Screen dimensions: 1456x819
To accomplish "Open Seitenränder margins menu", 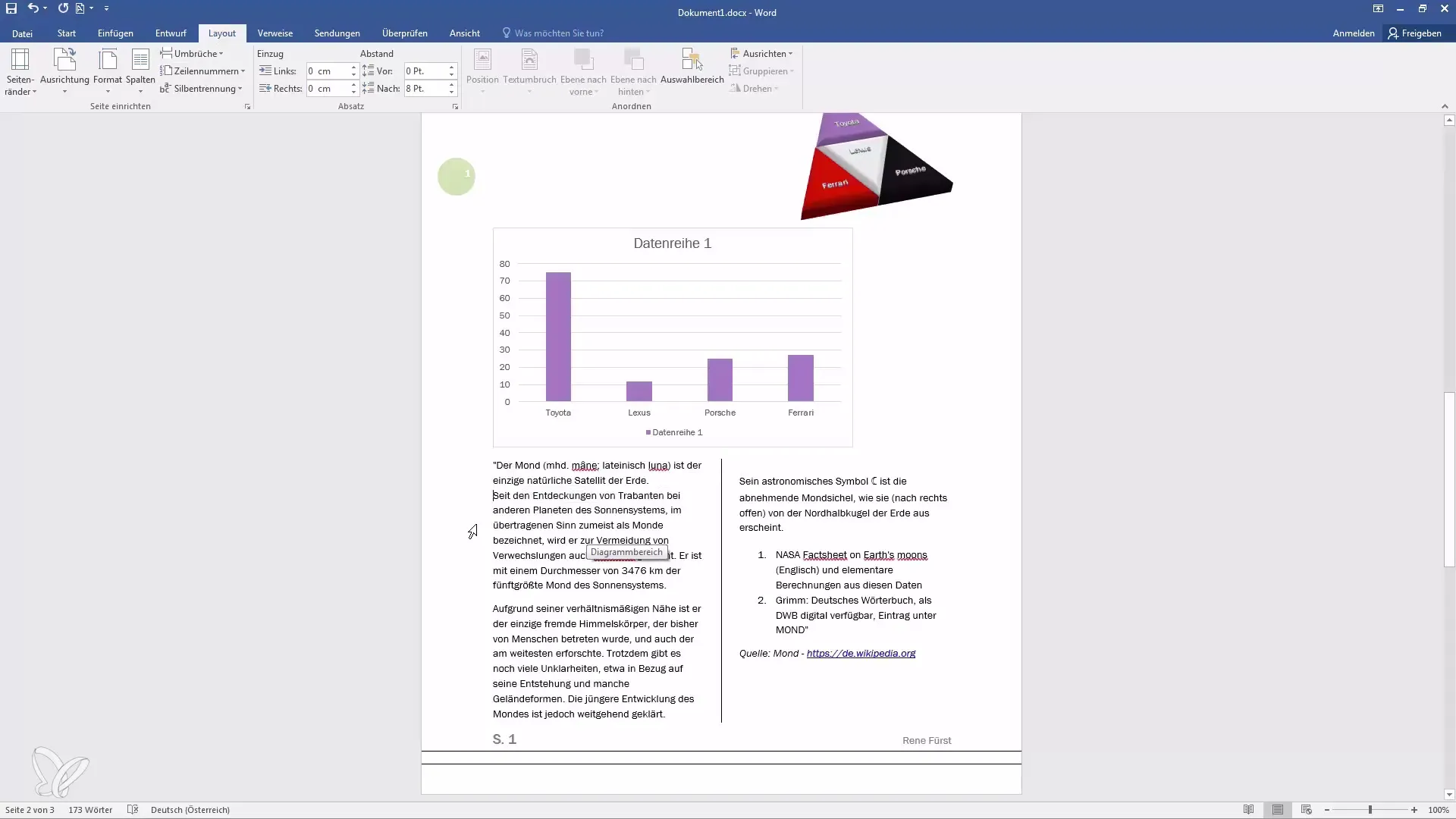I will click(20, 72).
